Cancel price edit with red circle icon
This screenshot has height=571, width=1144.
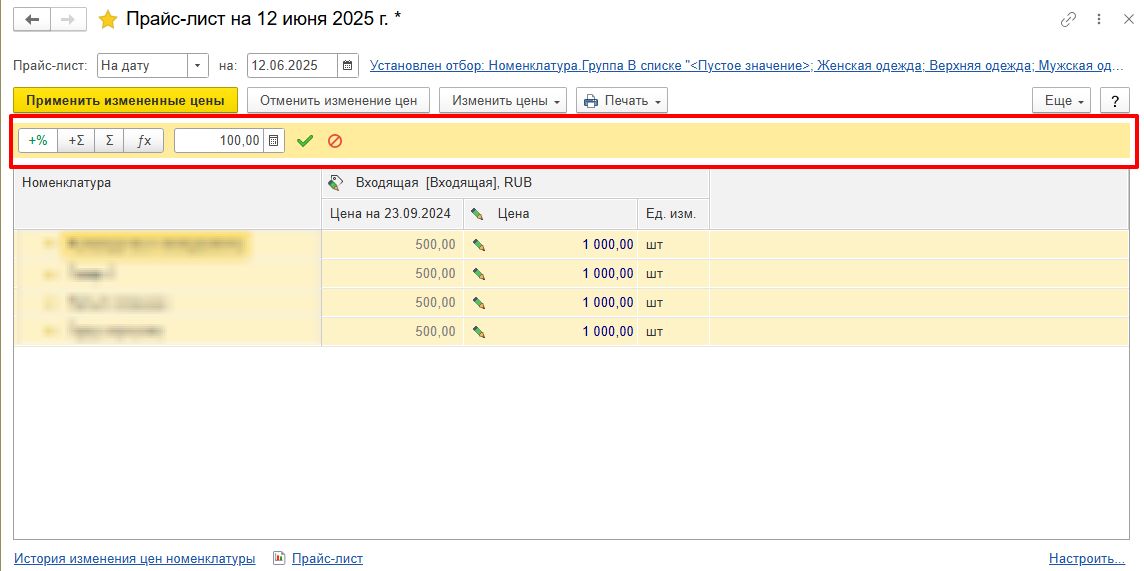point(335,141)
